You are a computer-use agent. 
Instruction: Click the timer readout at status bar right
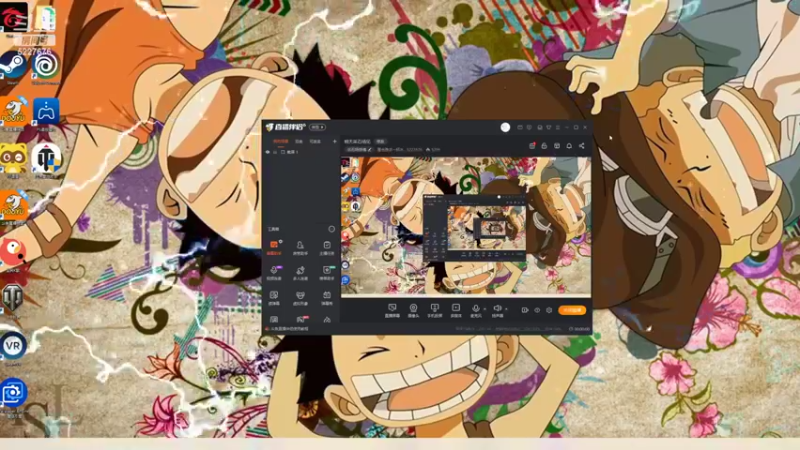click(580, 329)
